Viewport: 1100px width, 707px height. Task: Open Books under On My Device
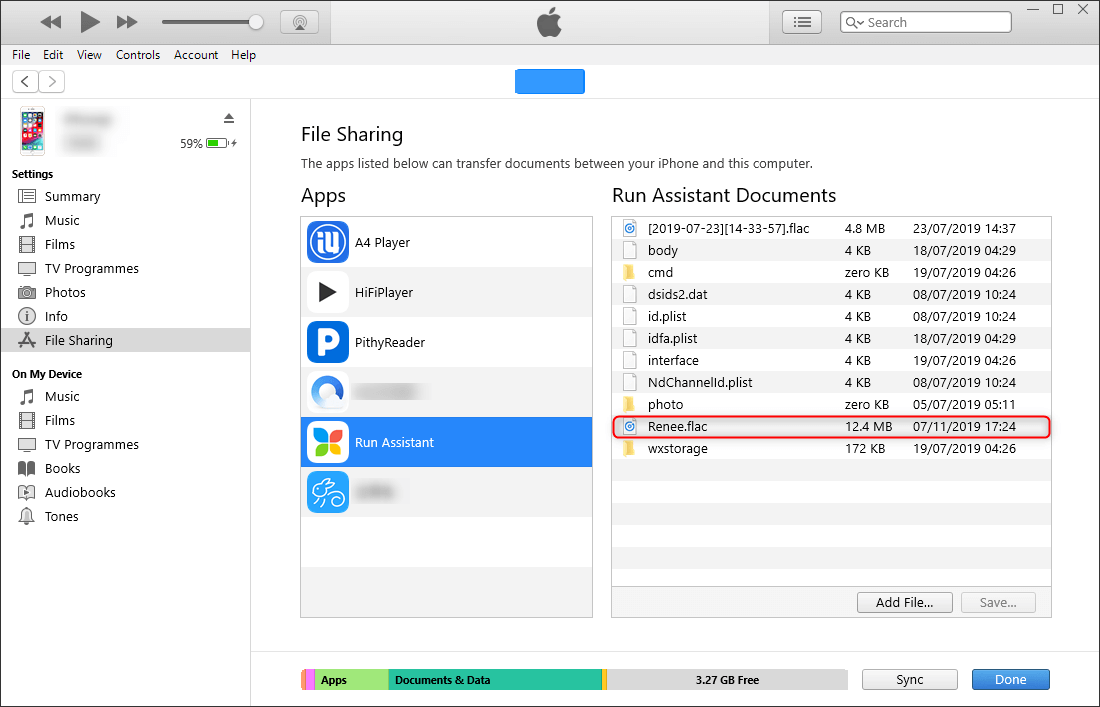(126, 469)
